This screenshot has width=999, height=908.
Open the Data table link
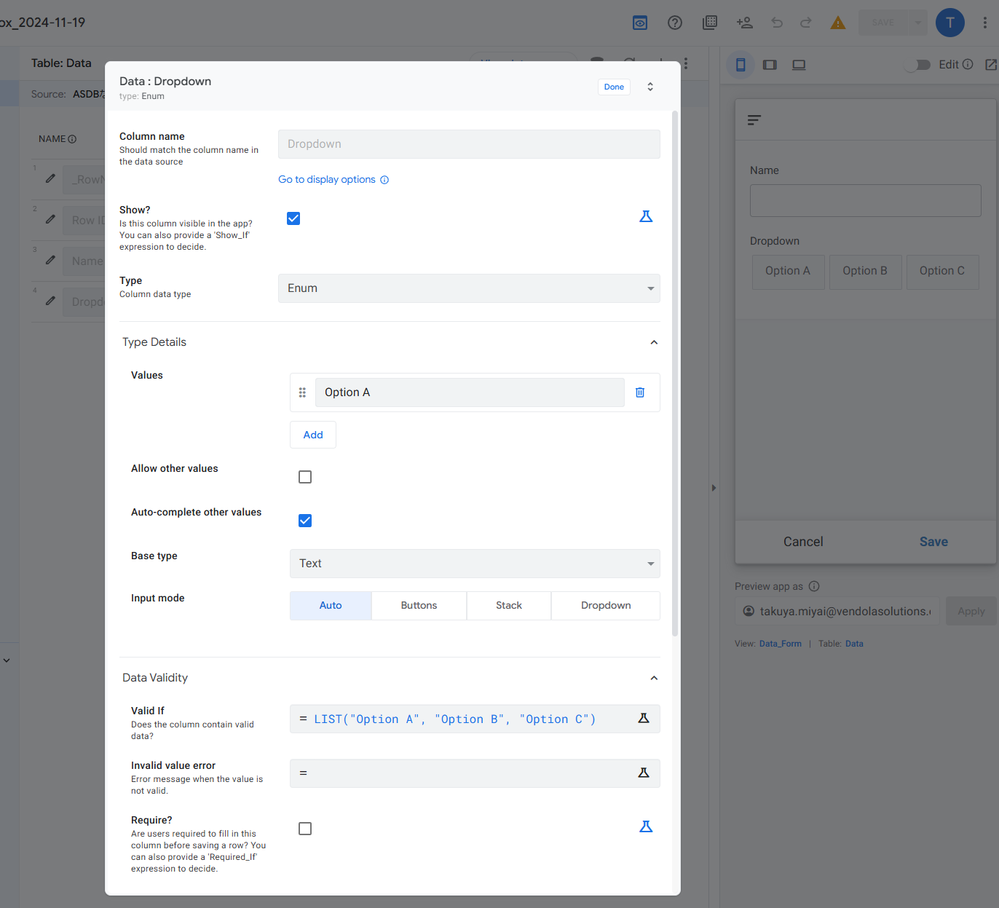click(x=854, y=644)
